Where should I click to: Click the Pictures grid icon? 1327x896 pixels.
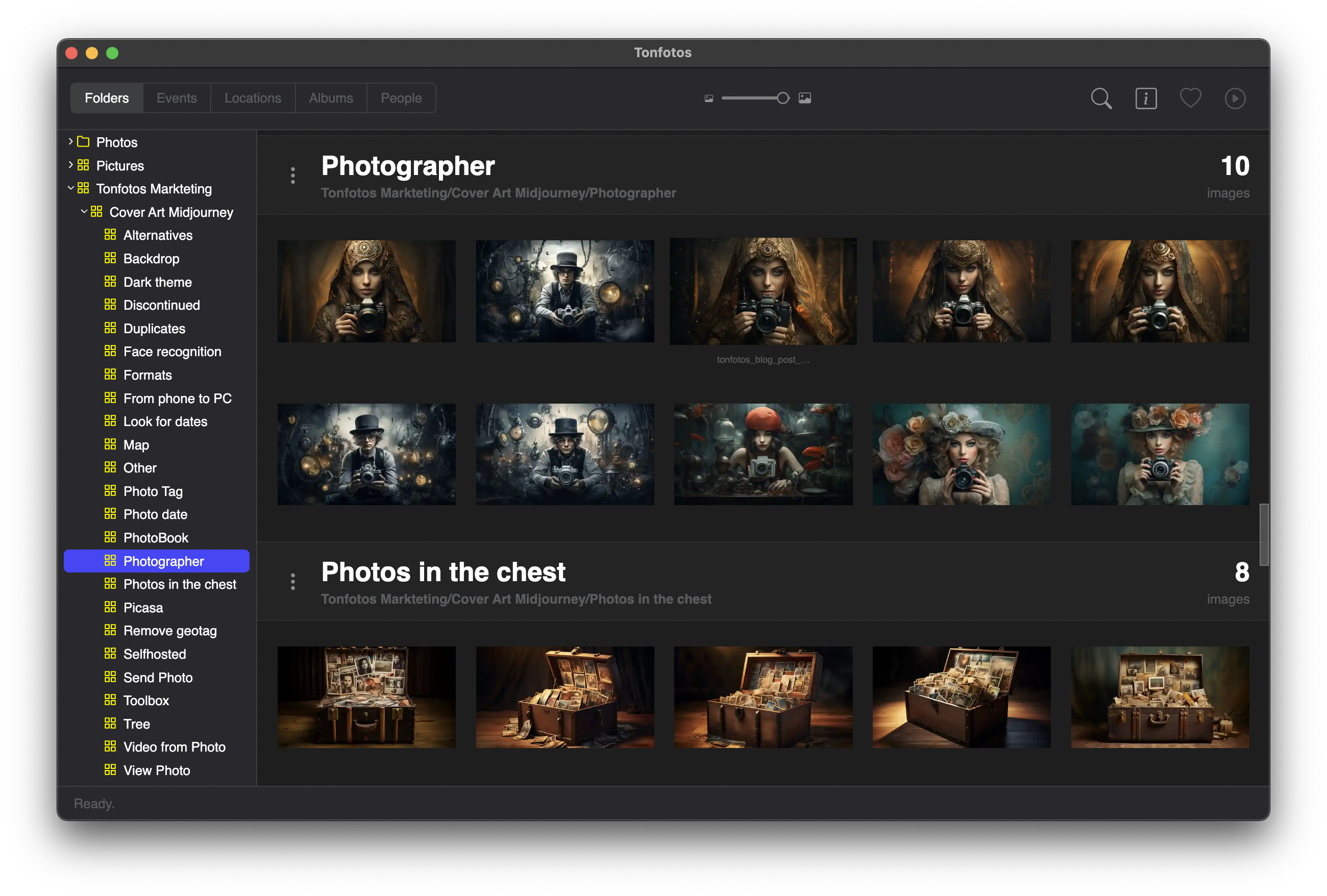pyautogui.click(x=83, y=165)
